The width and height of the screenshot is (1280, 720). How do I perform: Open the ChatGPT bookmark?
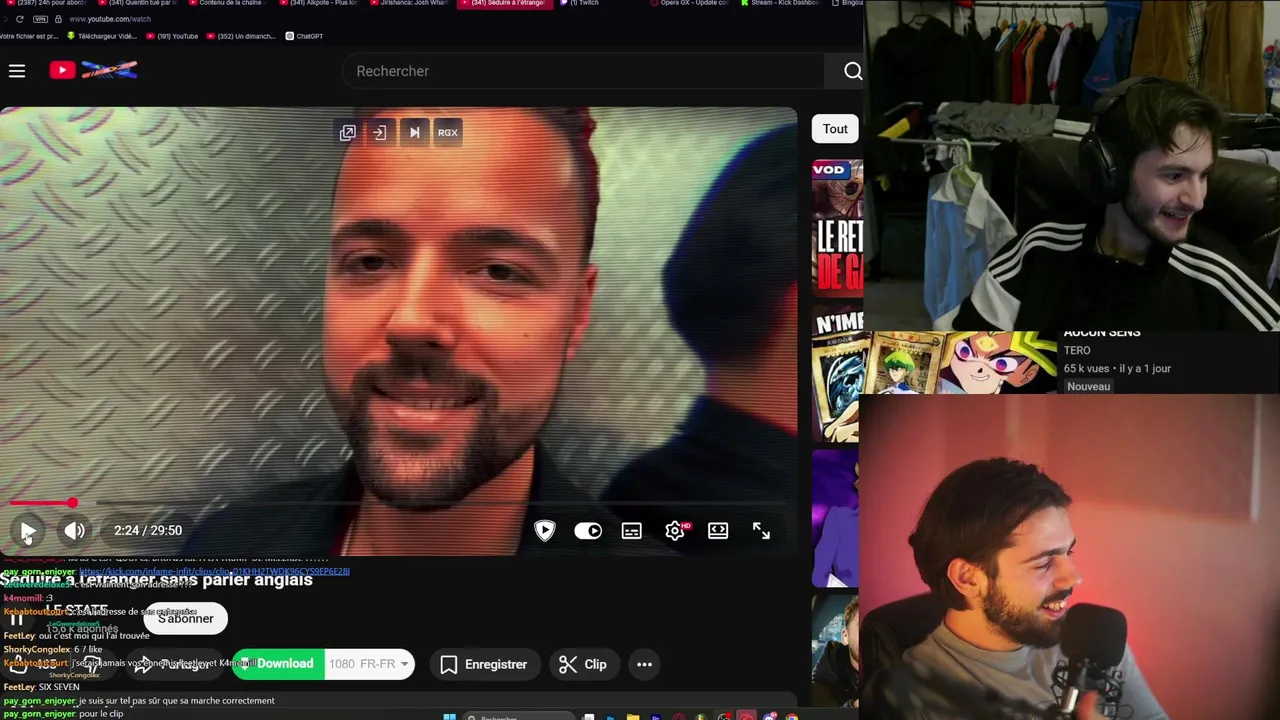(x=304, y=36)
